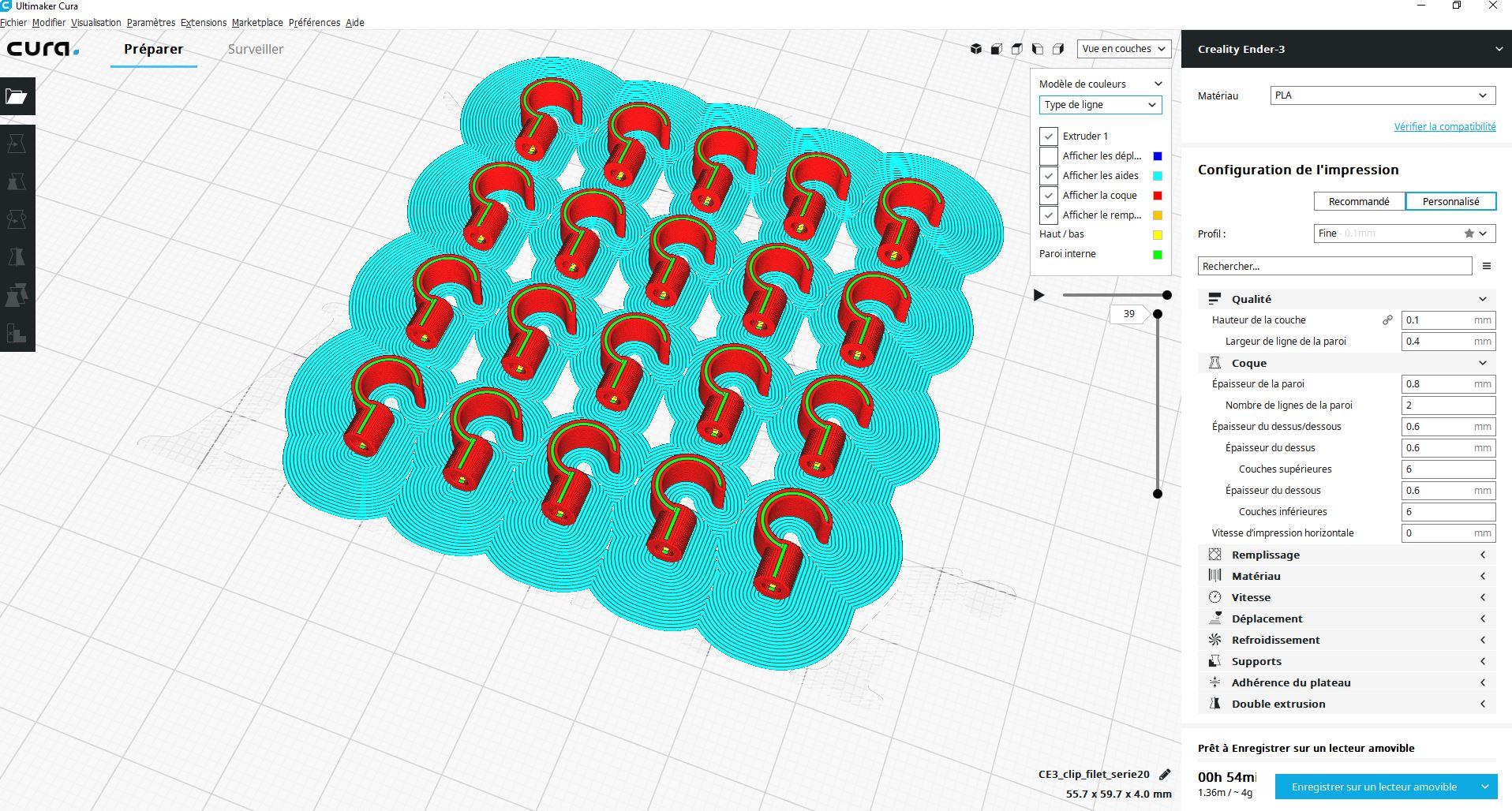
Task: Switch to Recommandé print setup mode
Action: pos(1359,201)
